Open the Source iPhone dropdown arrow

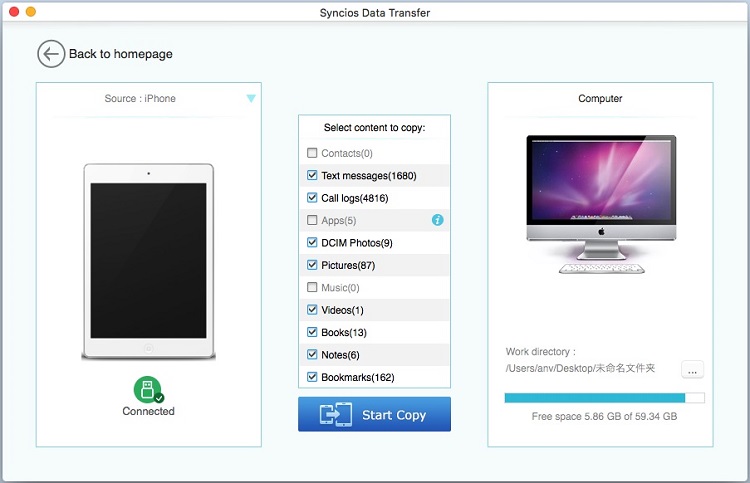pos(251,99)
